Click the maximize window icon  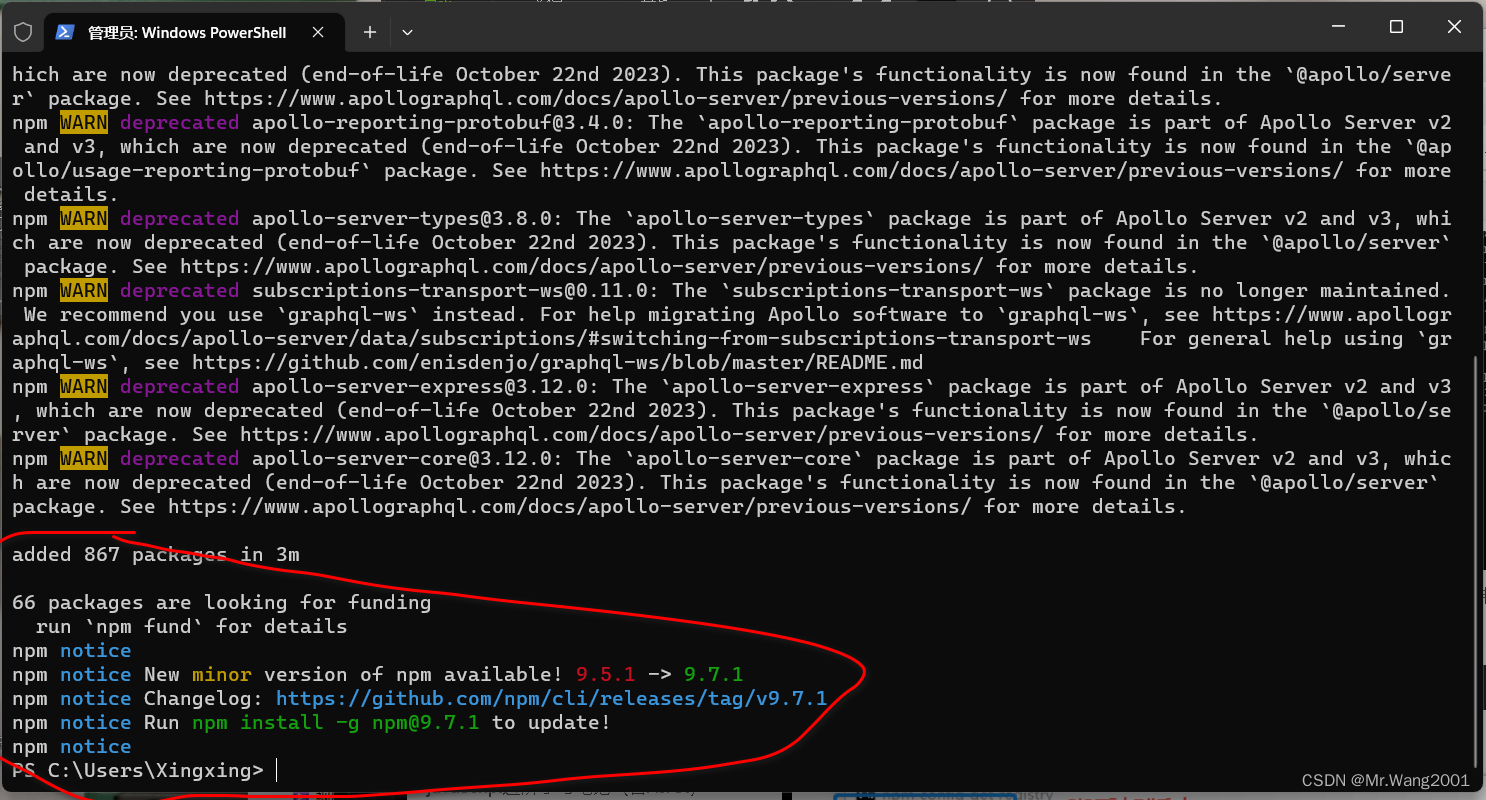click(x=1396, y=26)
